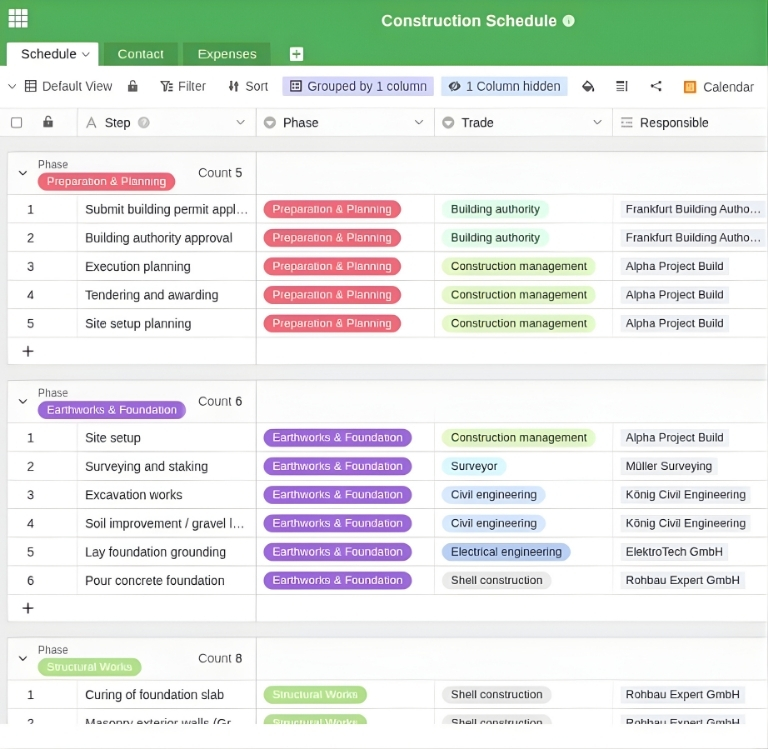Open the paint bucket row color tool
The width and height of the screenshot is (768, 749).
[x=588, y=87]
